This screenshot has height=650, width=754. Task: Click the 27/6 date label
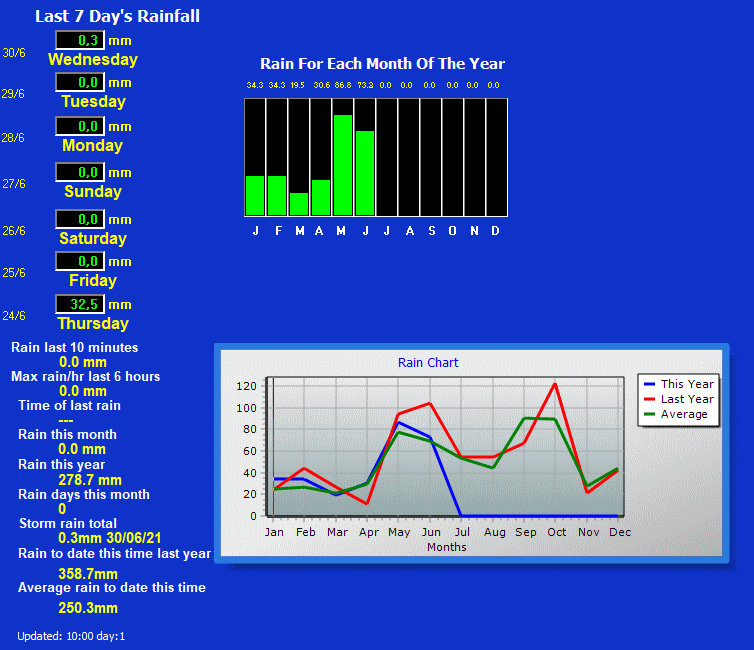tap(14, 184)
